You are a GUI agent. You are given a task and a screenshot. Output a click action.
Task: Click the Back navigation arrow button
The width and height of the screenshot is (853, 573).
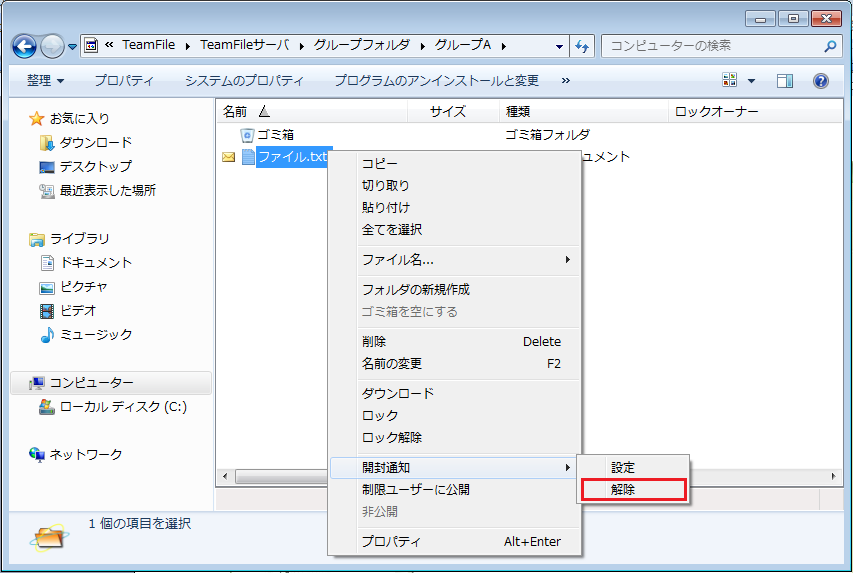(x=25, y=46)
